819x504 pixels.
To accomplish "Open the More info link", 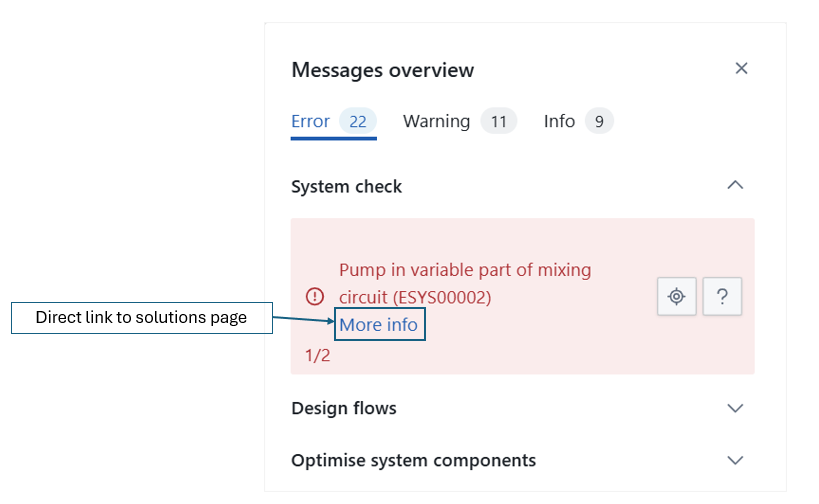I will (379, 325).
